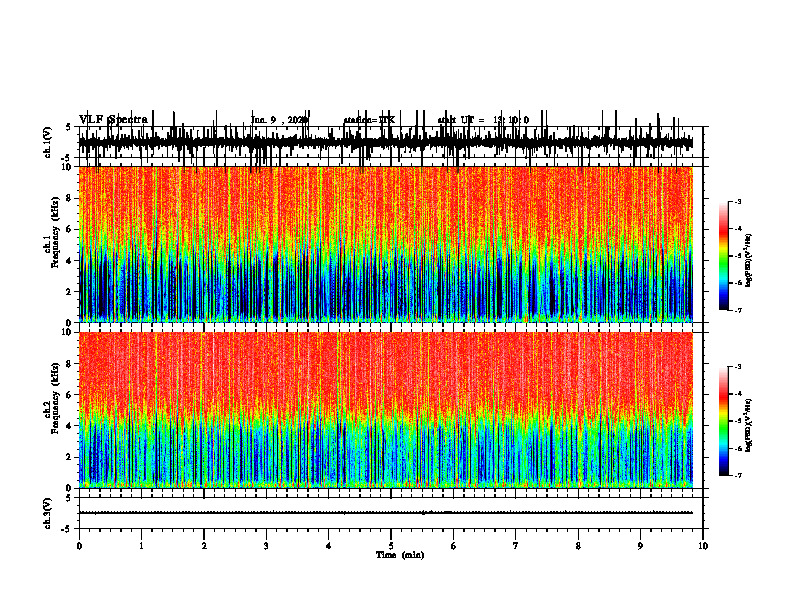Screen dimensions: 792x612
Task: Click the ch.3 voltage trace panel
Action: [390, 513]
